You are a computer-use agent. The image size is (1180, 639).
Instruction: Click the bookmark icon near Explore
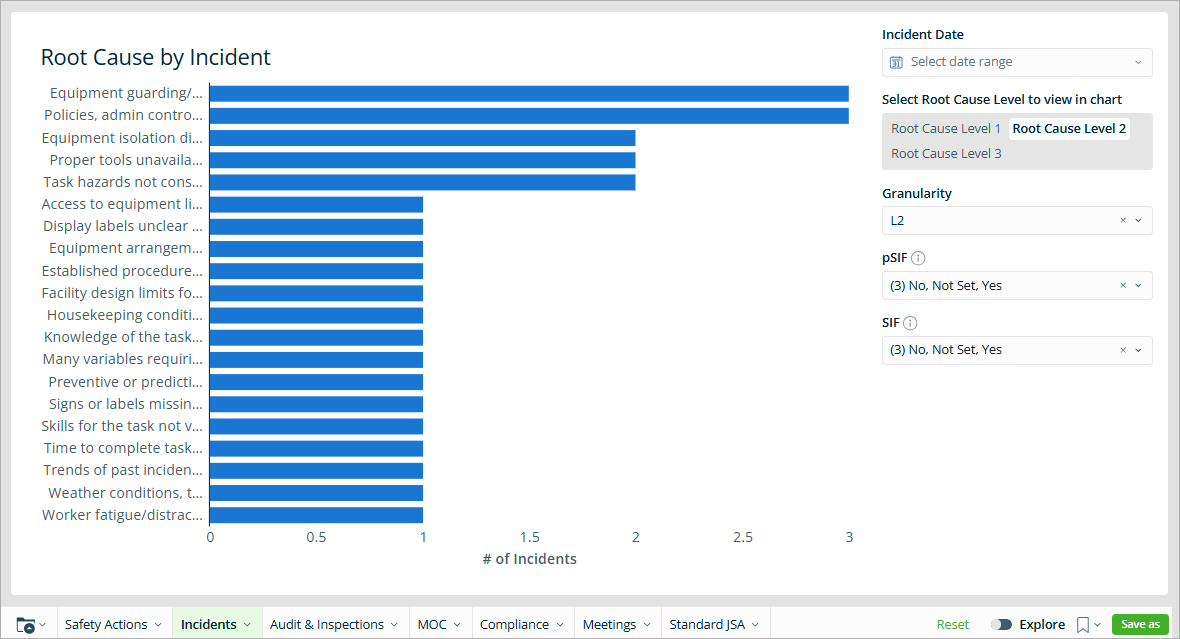point(1083,624)
